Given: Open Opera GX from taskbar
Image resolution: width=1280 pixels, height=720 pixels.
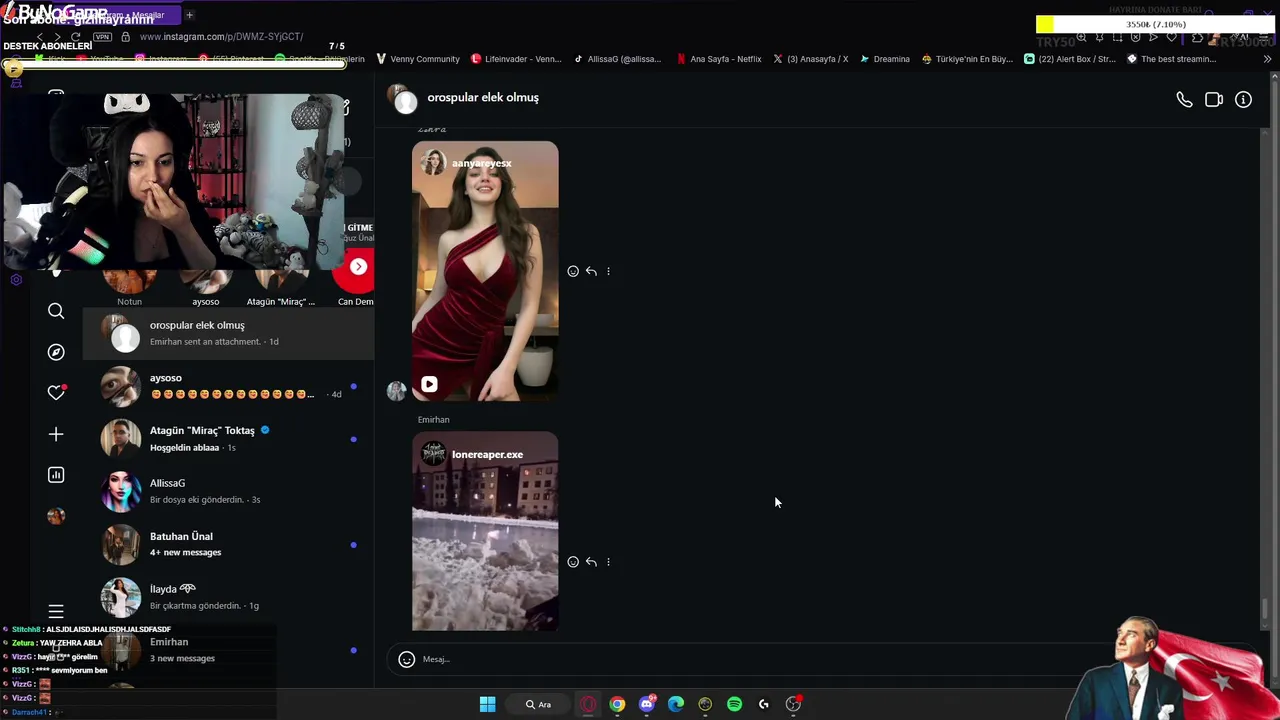Looking at the screenshot, I should (588, 704).
